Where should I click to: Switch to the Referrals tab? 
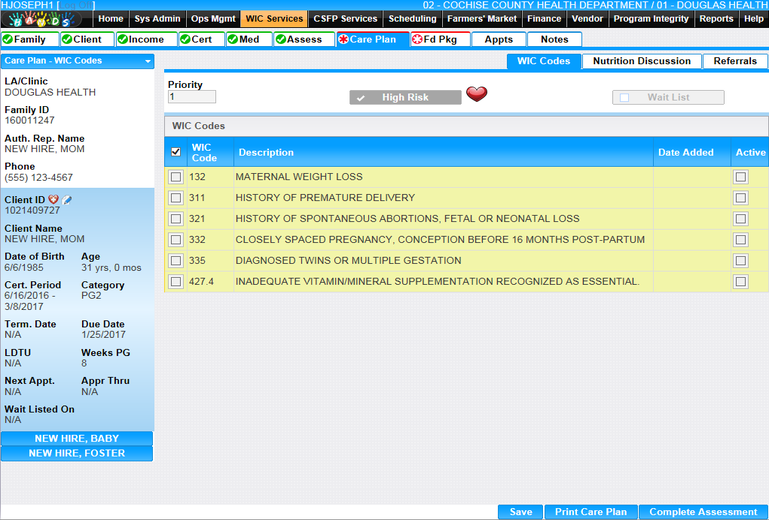point(734,61)
